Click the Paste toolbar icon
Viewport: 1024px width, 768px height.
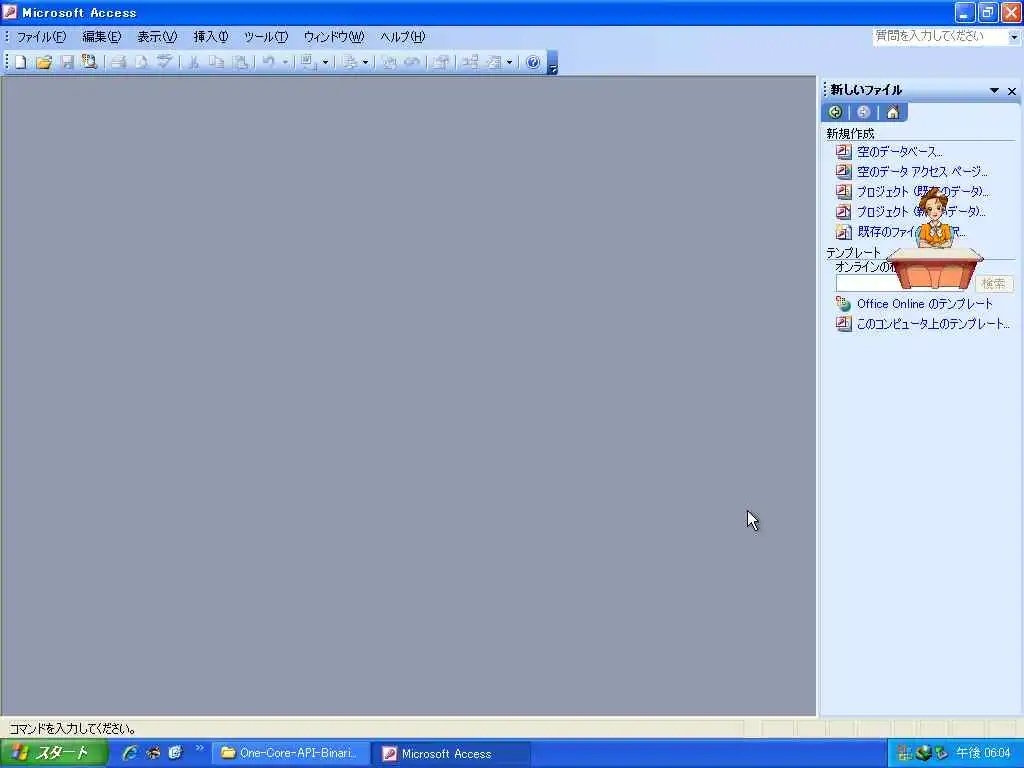point(240,62)
